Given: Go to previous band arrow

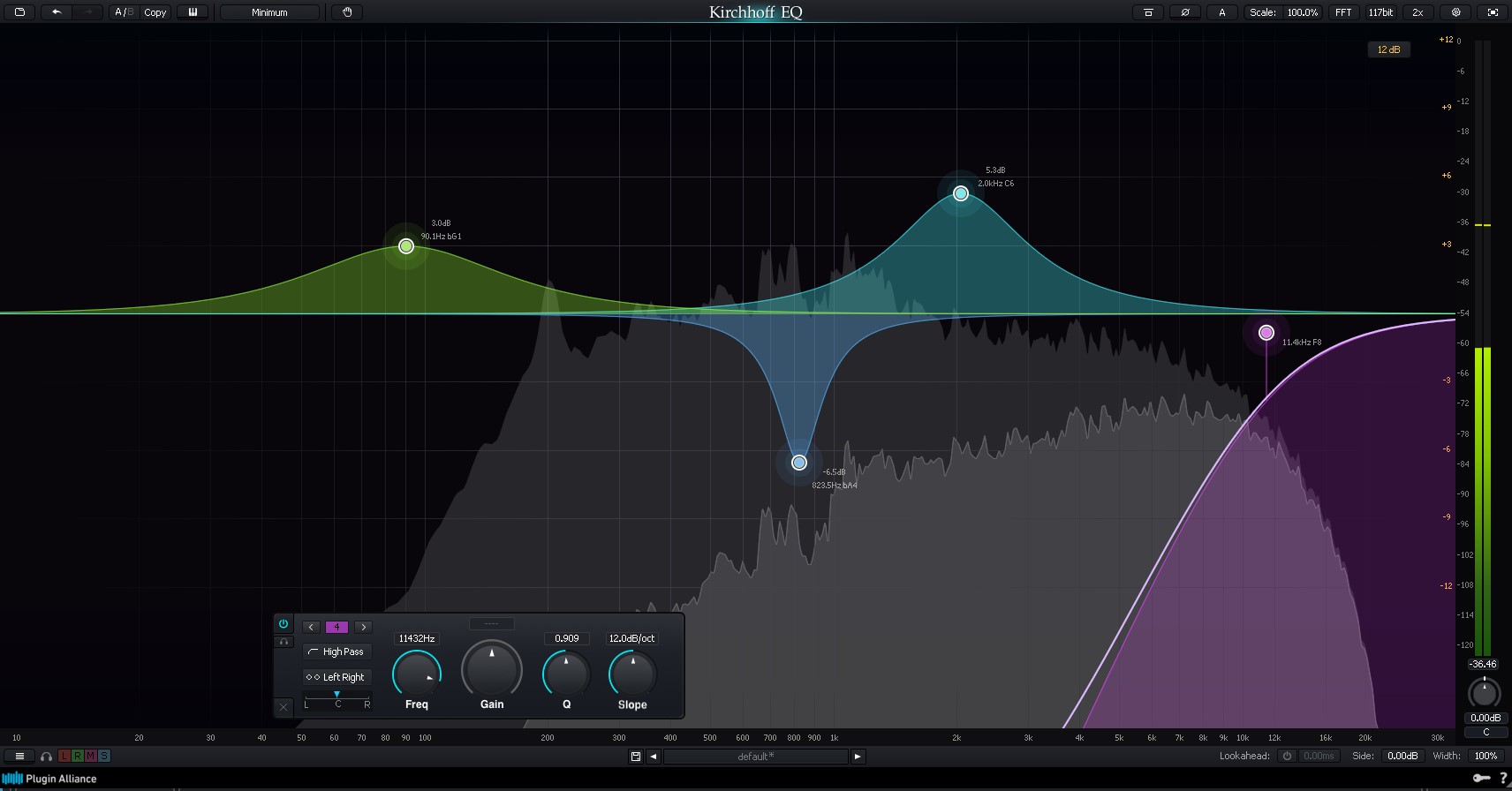Looking at the screenshot, I should [311, 627].
